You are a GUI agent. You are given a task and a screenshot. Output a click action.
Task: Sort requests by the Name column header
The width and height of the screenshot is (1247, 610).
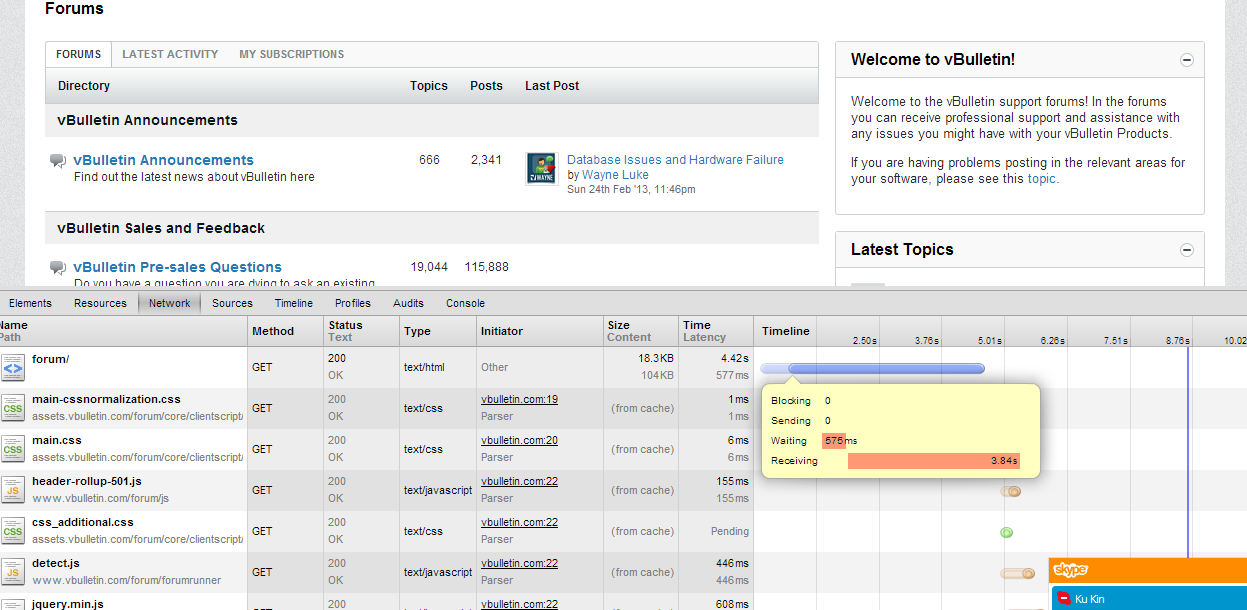123,331
